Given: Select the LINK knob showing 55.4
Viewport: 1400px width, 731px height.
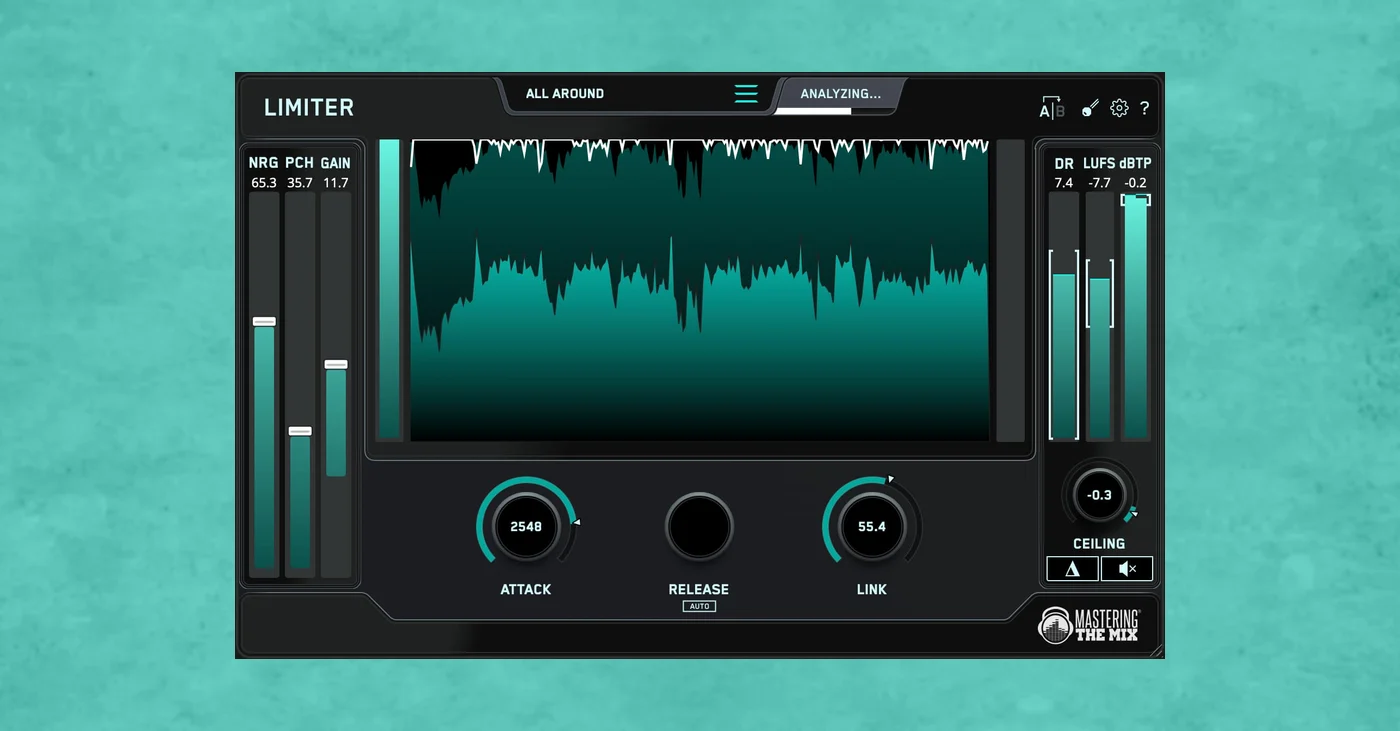Looking at the screenshot, I should tap(872, 526).
